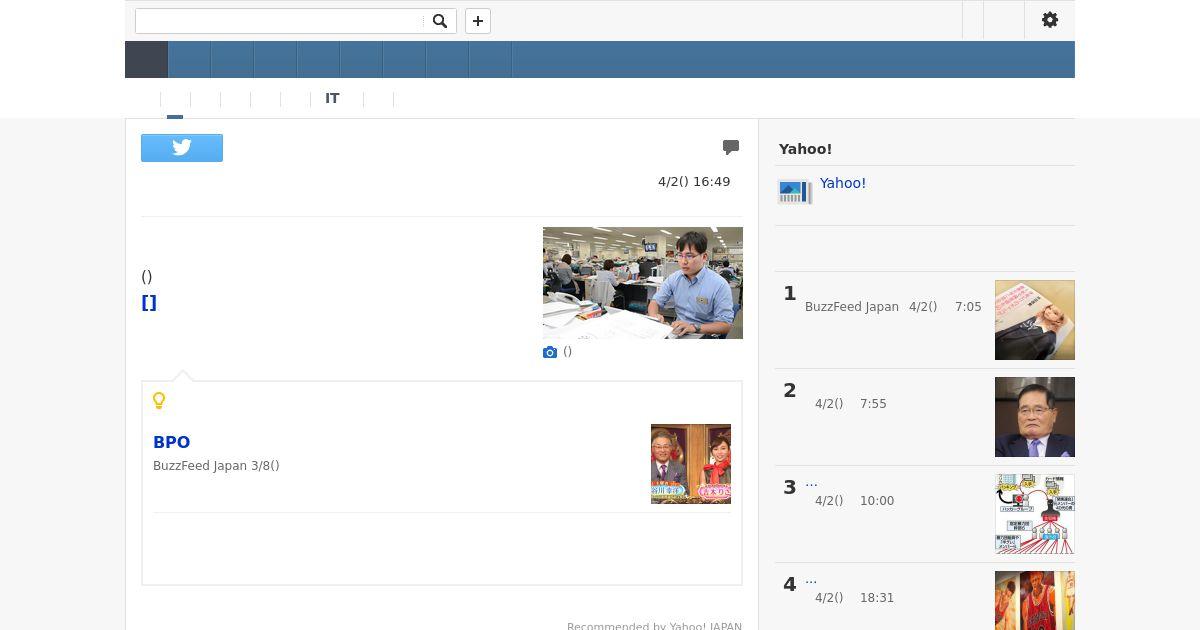Share the article via Twitter bird button
Screen dimensions: 1200x630
(x=182, y=148)
